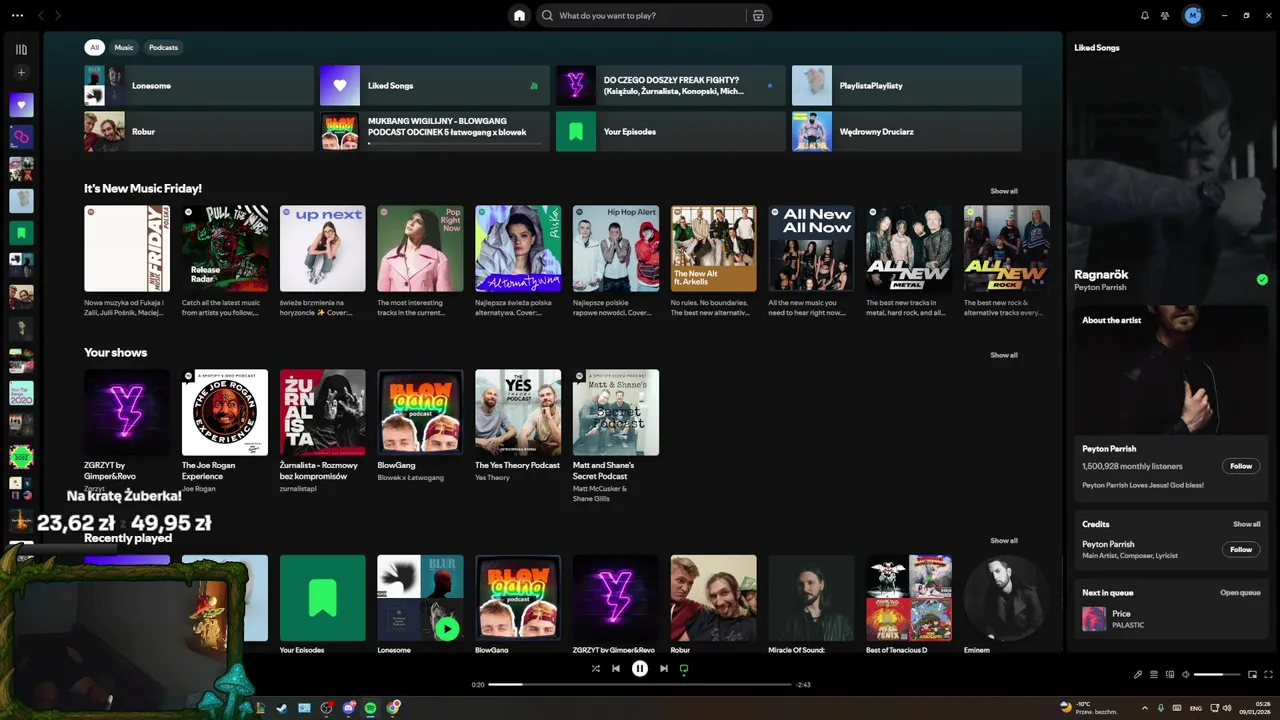Show all for New Music Friday
This screenshot has width=1280, height=720.
[x=1004, y=191]
